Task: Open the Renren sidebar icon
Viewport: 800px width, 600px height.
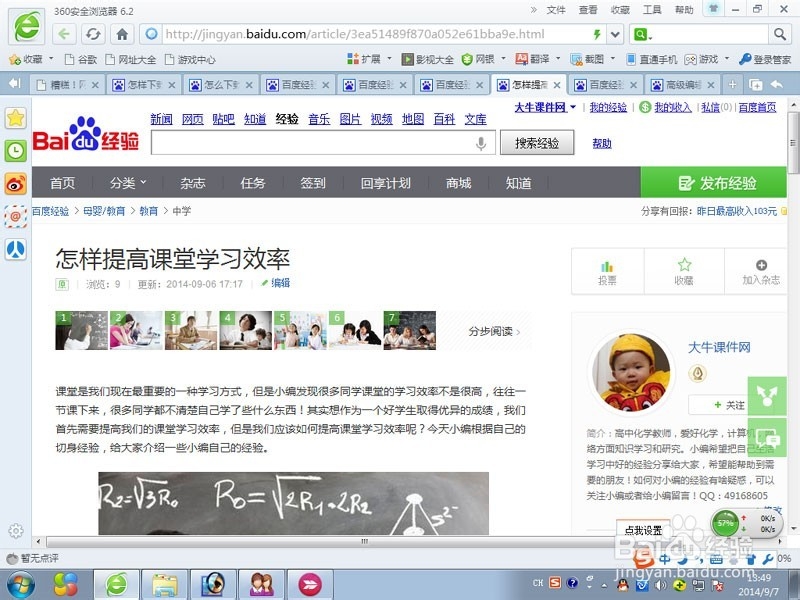Action: tap(16, 249)
